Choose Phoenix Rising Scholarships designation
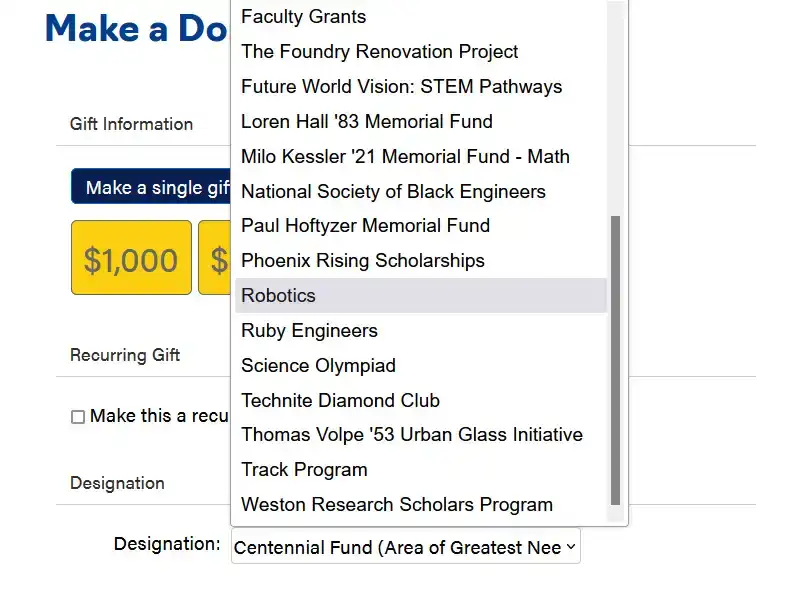 click(x=362, y=261)
